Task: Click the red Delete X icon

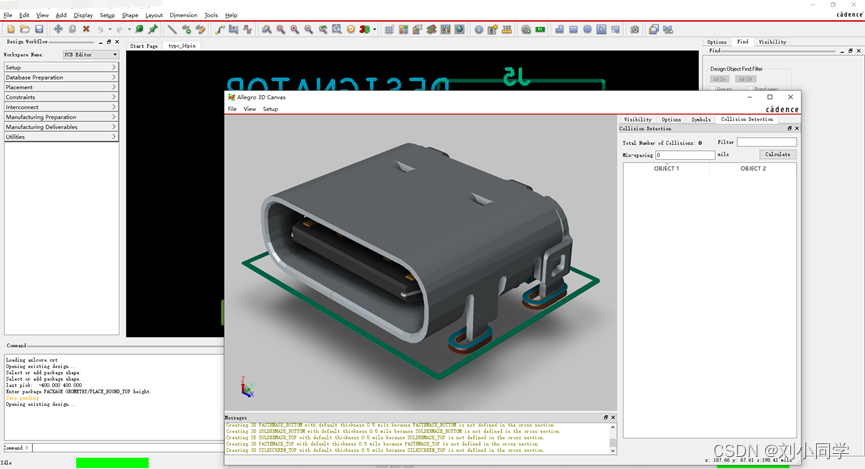Action: pos(86,29)
